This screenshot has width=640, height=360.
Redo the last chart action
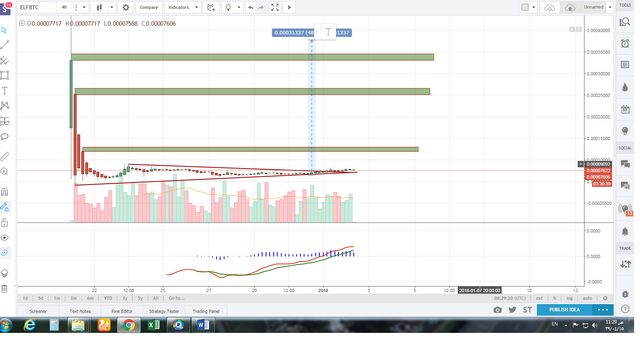261,7
